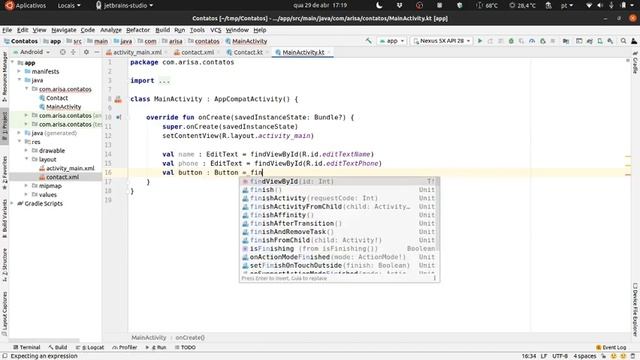This screenshot has width=640, height=360.
Task: Open the app run configuration dropdown
Action: coord(391,41)
